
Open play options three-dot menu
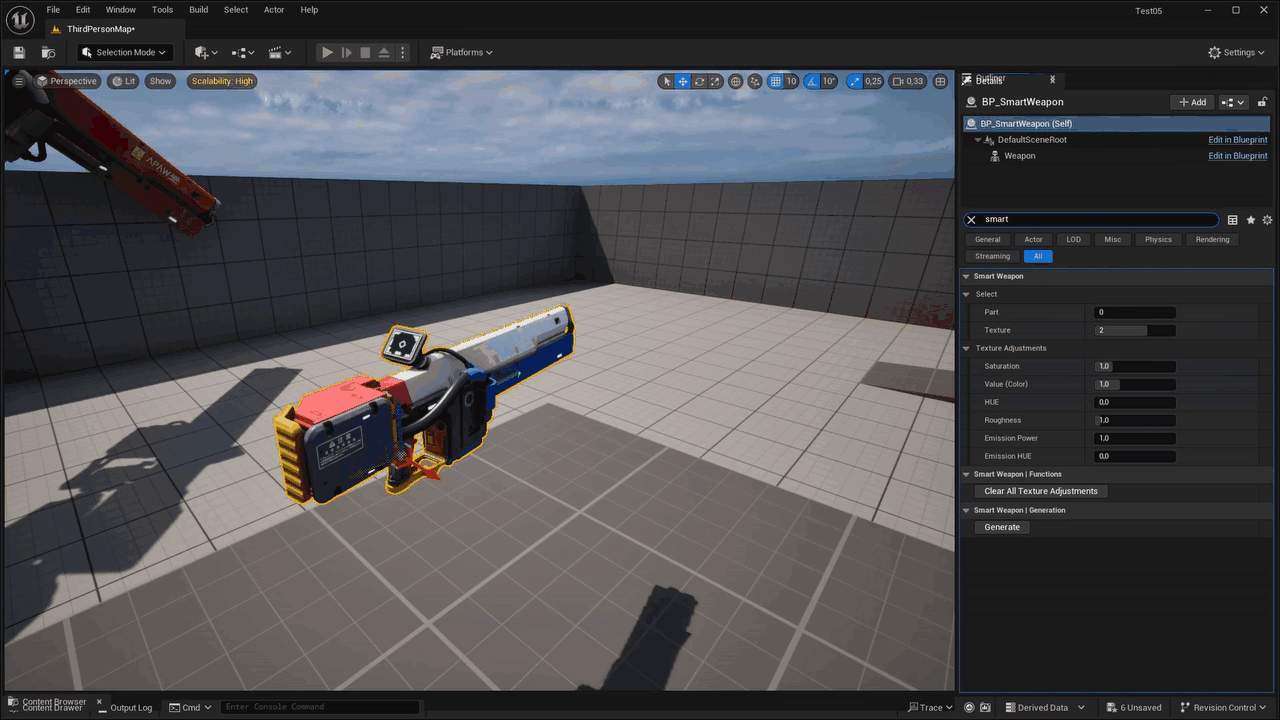[403, 52]
